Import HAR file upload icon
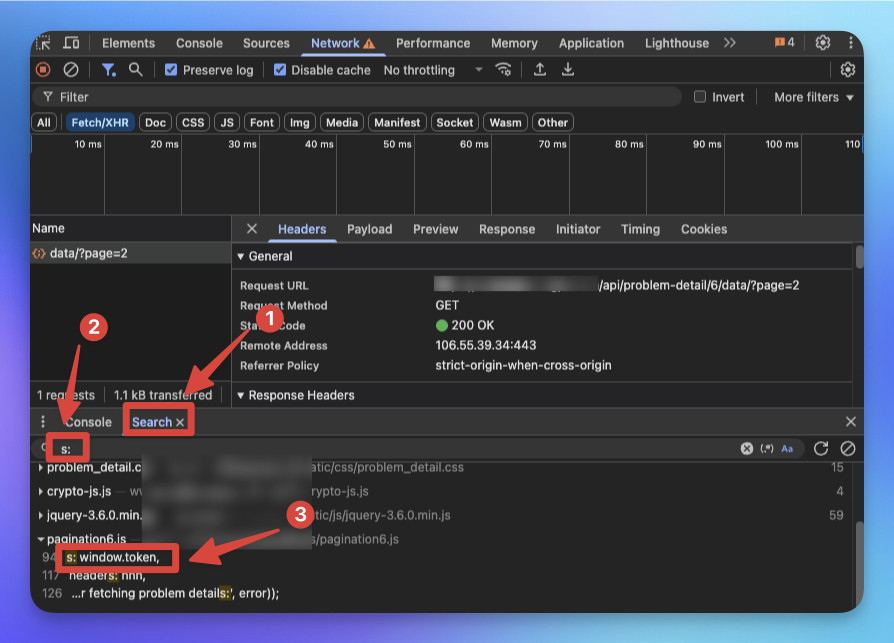The width and height of the screenshot is (894, 643). [x=539, y=70]
